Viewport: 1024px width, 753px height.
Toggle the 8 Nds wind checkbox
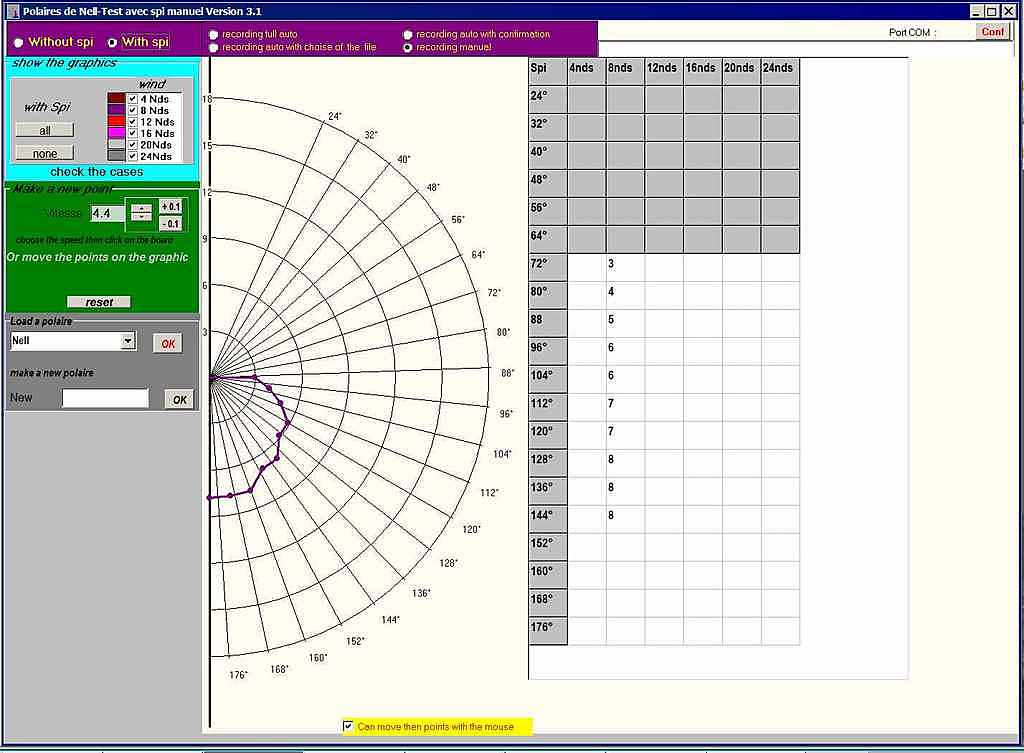(x=133, y=110)
